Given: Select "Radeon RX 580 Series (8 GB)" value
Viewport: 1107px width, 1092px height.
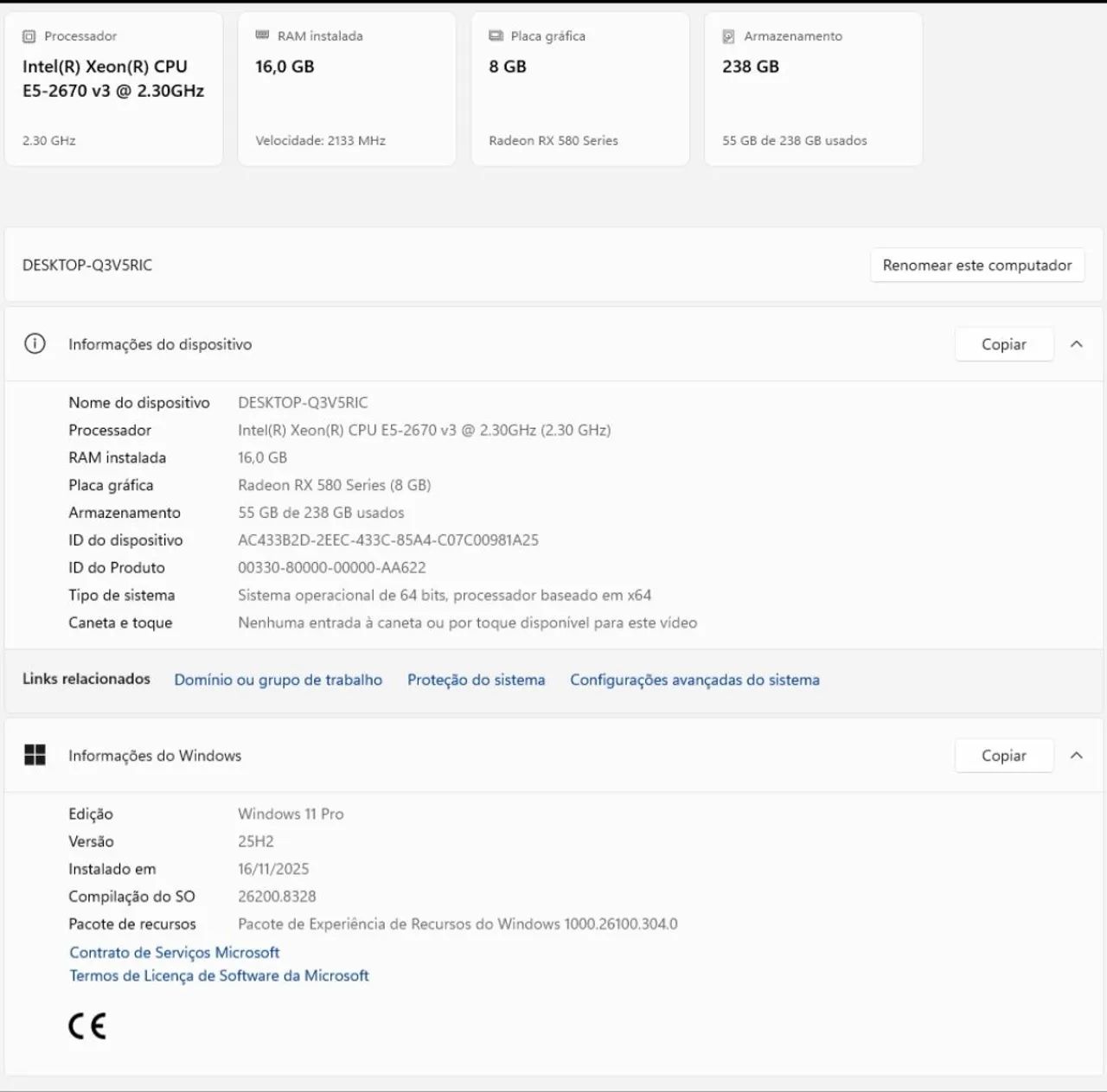Looking at the screenshot, I should point(335,486).
